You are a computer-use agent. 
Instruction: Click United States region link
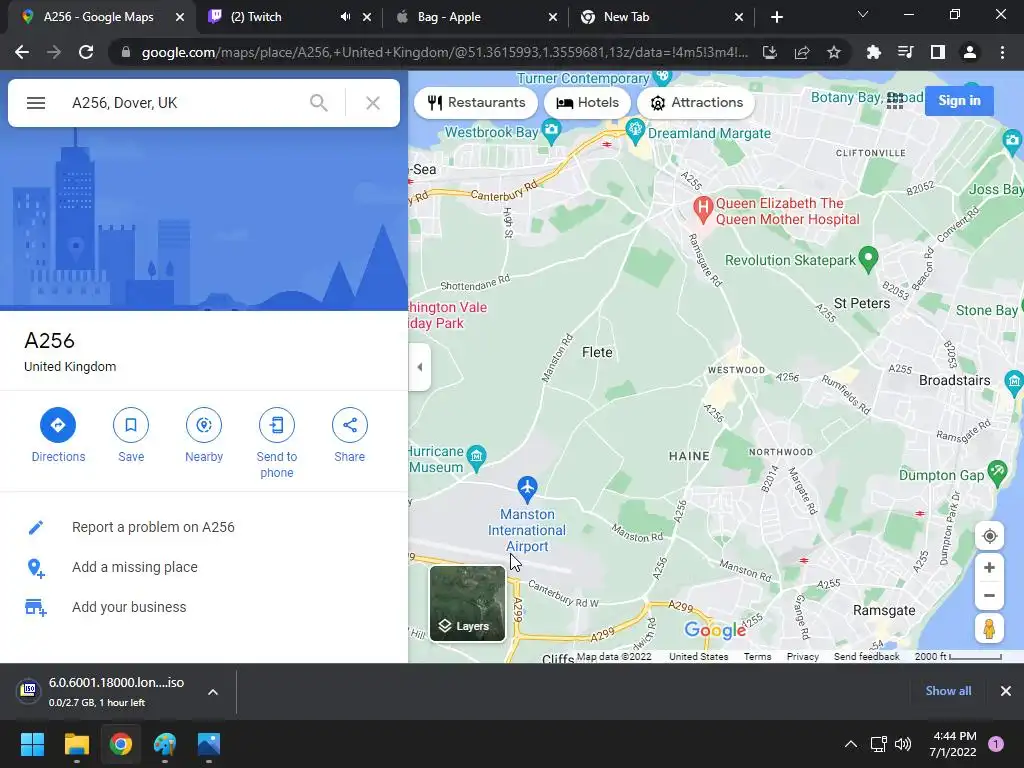[698, 656]
